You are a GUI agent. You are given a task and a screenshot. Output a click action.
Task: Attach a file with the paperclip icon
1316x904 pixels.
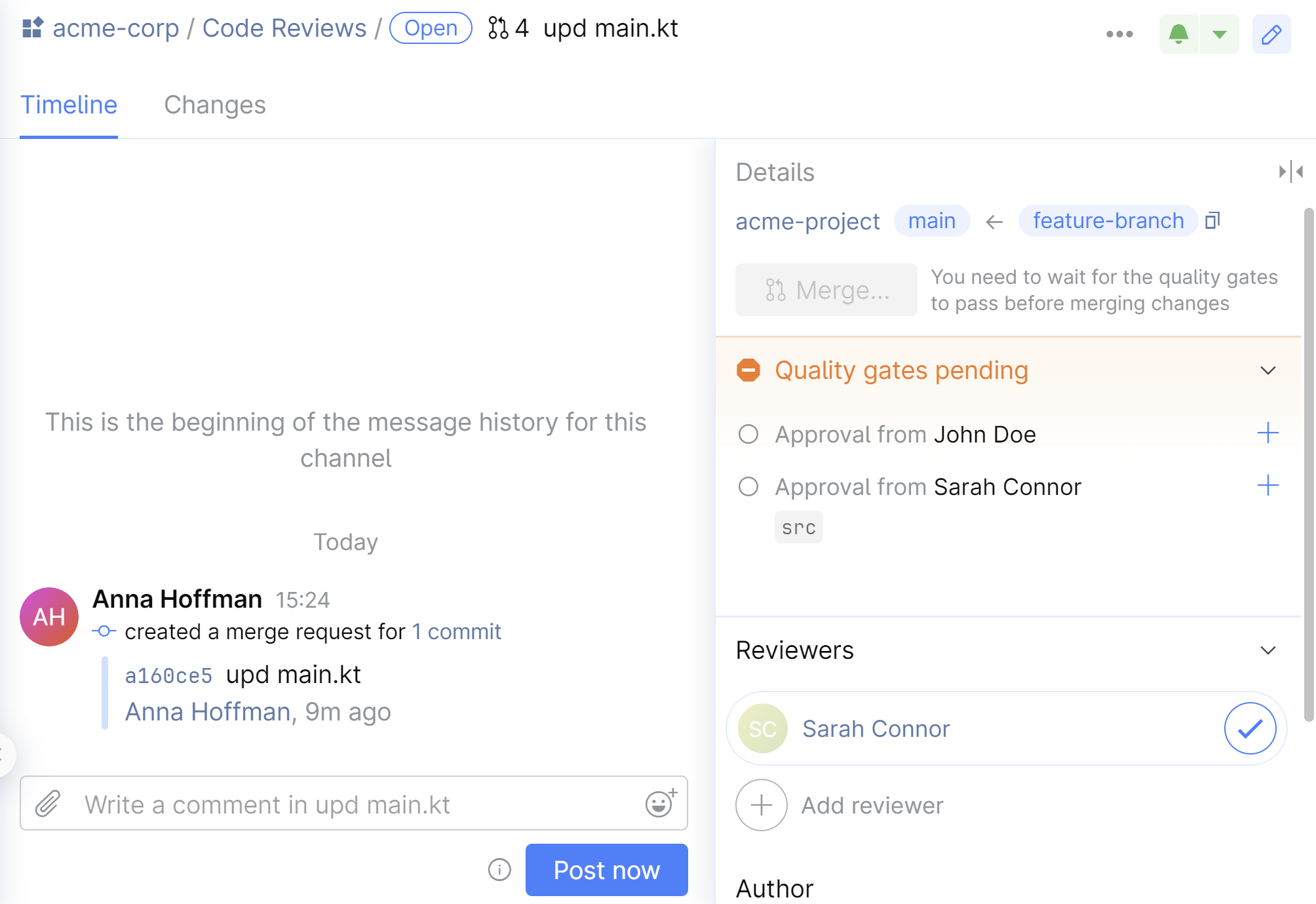(47, 804)
